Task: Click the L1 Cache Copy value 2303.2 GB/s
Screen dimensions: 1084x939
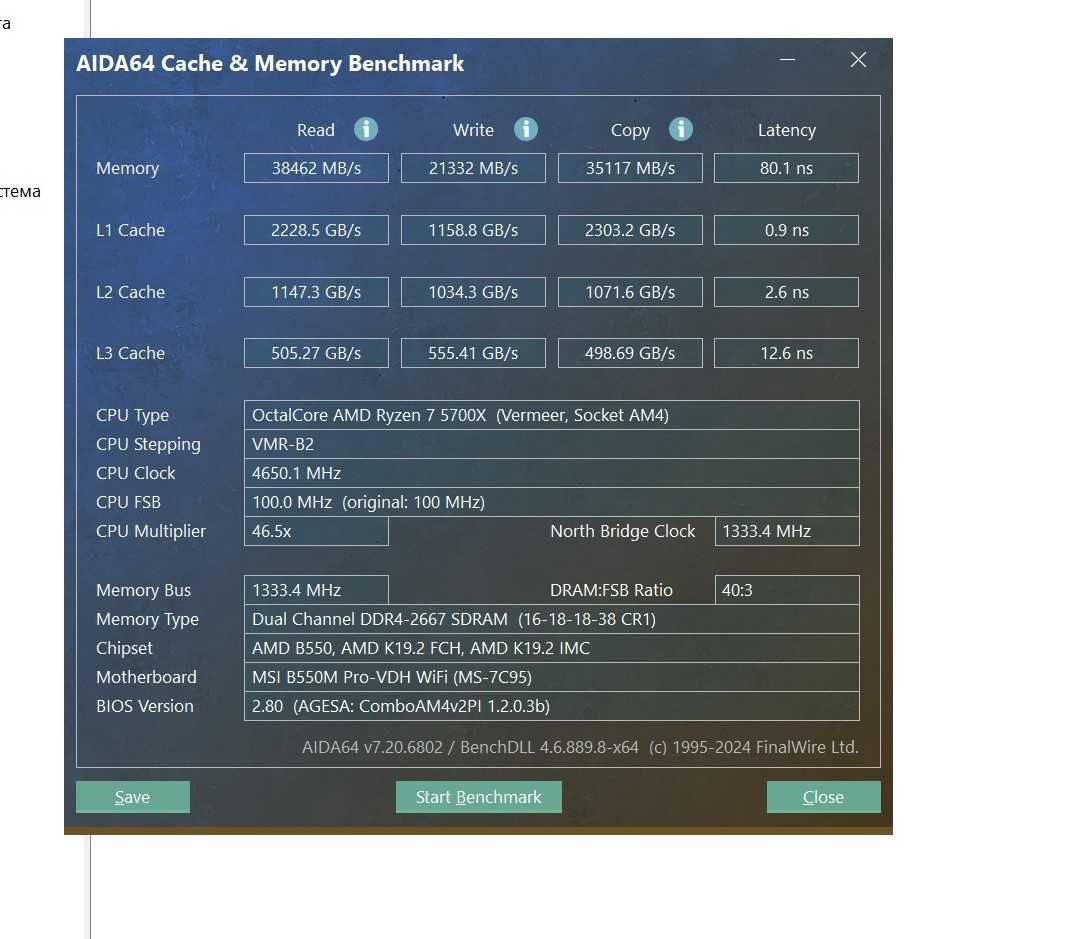Action: pos(630,230)
